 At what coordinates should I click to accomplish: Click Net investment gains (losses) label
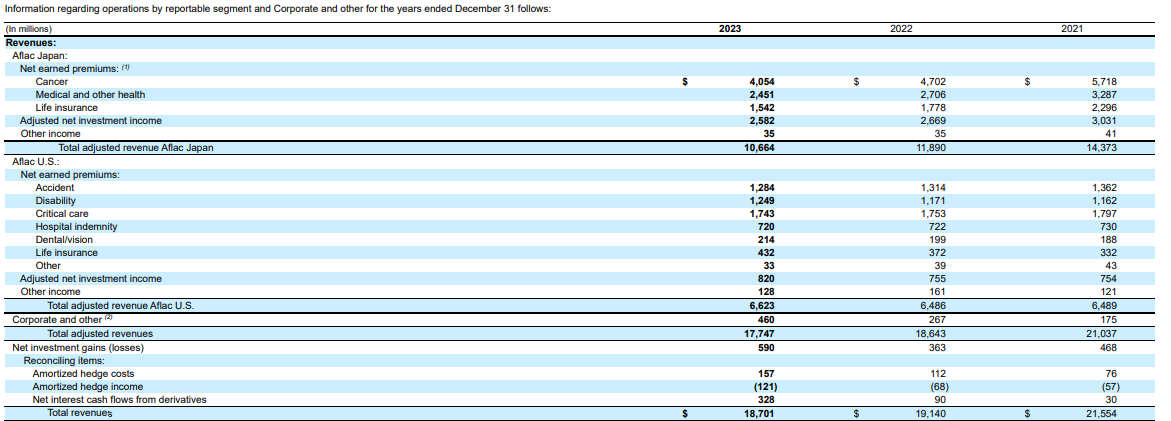point(77,347)
